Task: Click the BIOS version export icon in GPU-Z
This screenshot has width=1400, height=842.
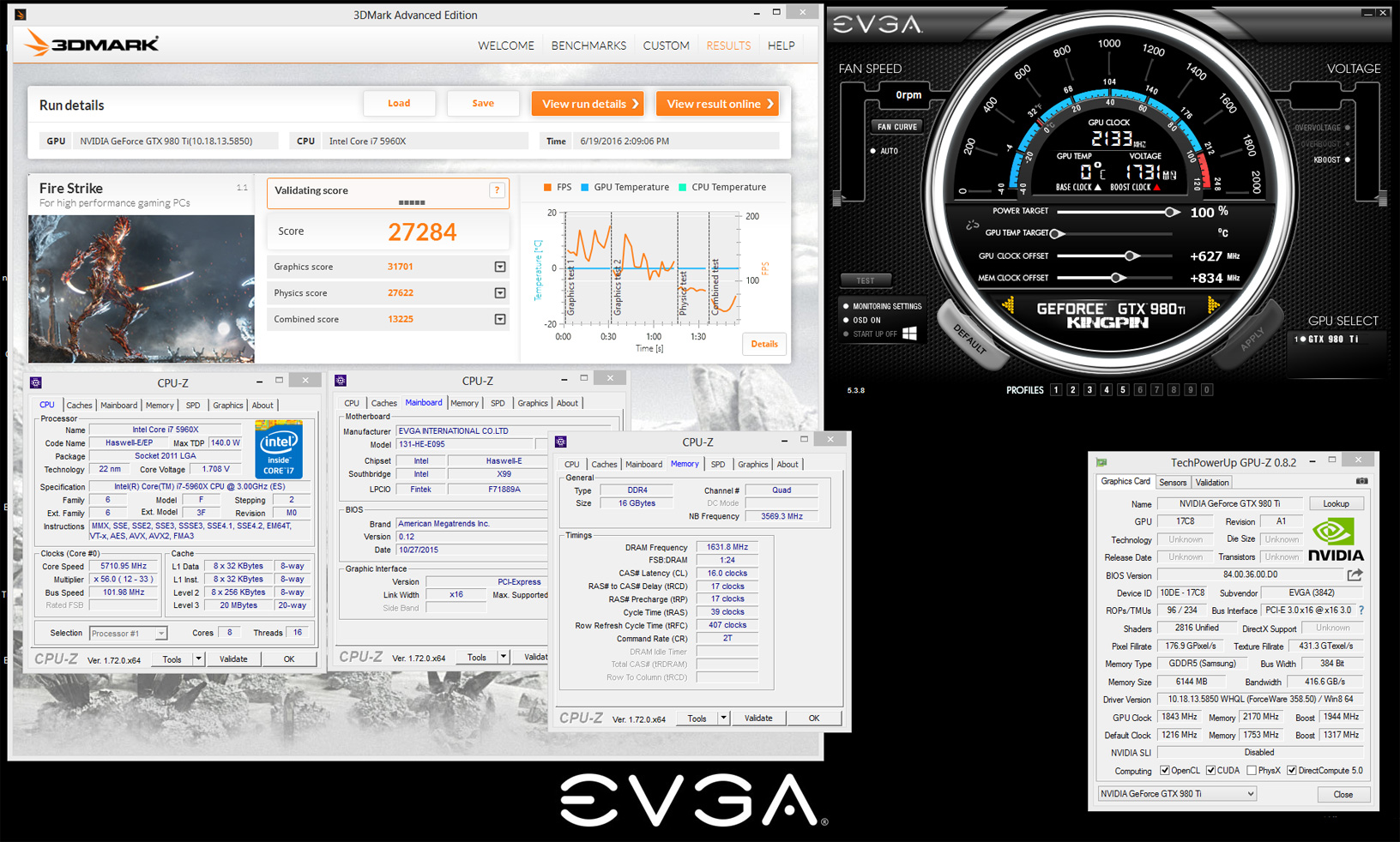Action: (x=1355, y=575)
